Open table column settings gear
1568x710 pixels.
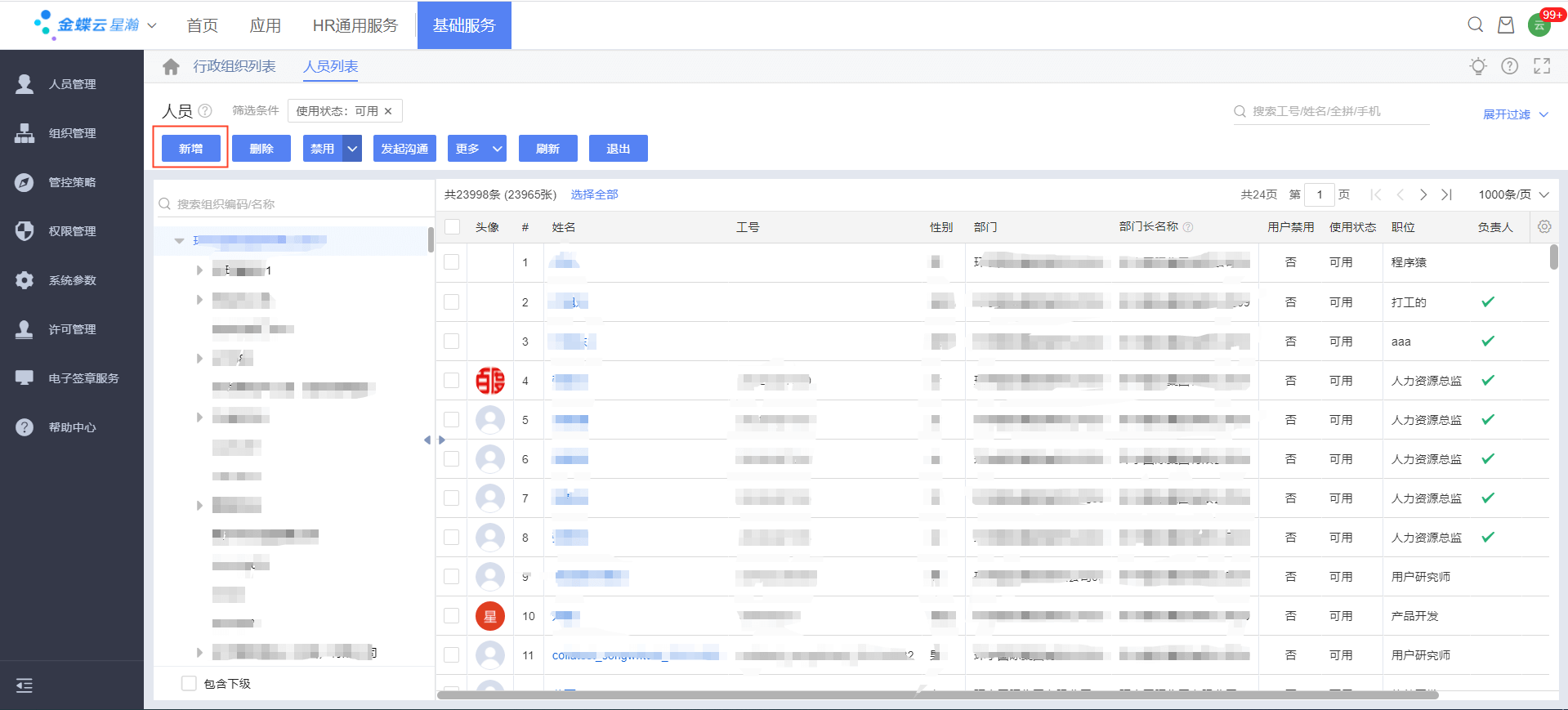pos(1543,227)
